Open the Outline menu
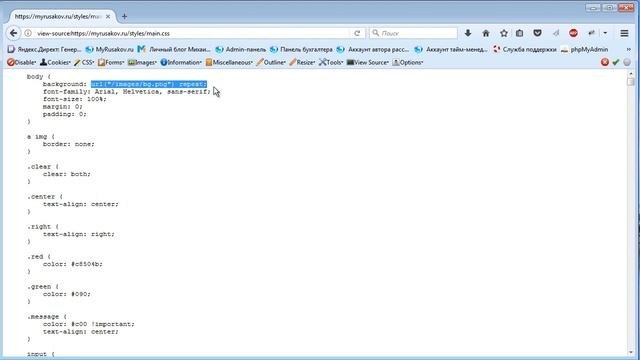Viewport: 640px width, 360px height. [271, 62]
